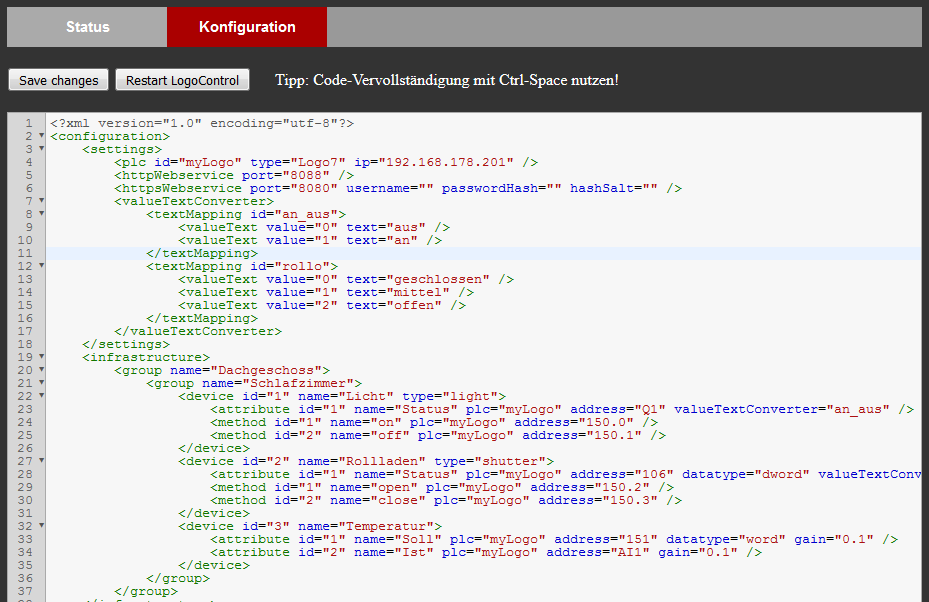Screen dimensions: 929x602
Task: Click the Save changes button
Action: click(59, 80)
